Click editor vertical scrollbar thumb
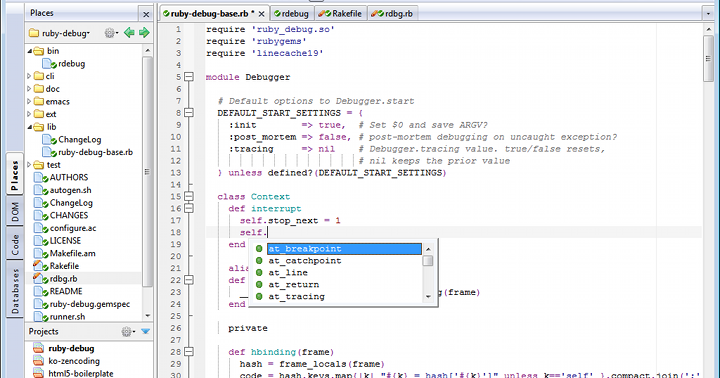 (708, 58)
